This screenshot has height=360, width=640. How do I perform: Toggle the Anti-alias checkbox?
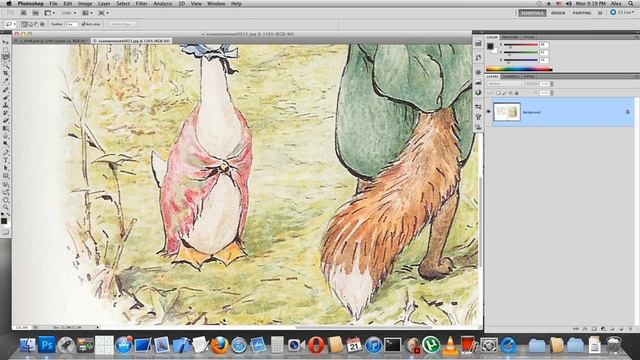click(83, 24)
